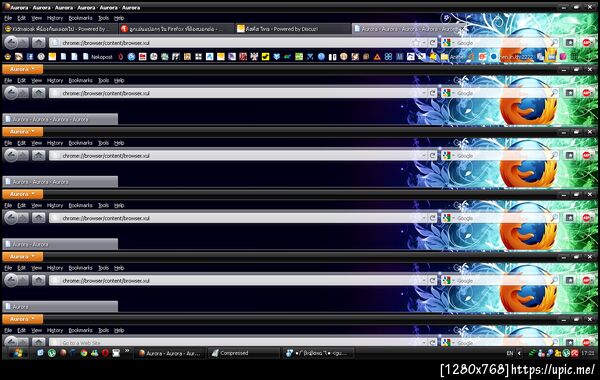Viewport: 600px width, 380px height.
Task: Switch to the 'Powered by Discuz!' tab
Action: (292, 29)
